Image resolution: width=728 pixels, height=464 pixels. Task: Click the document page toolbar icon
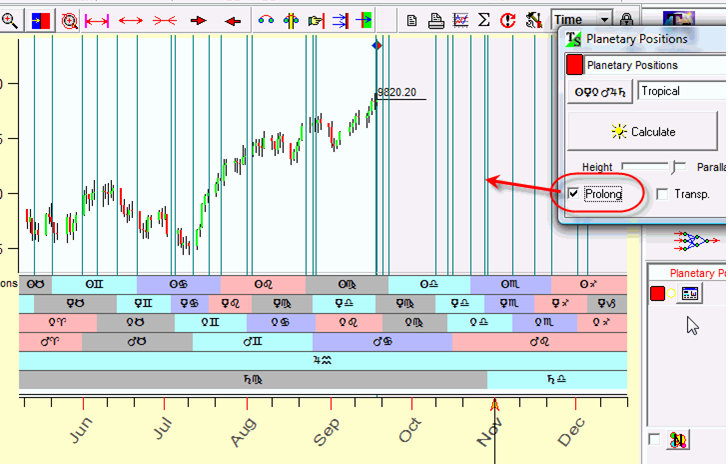click(x=411, y=20)
